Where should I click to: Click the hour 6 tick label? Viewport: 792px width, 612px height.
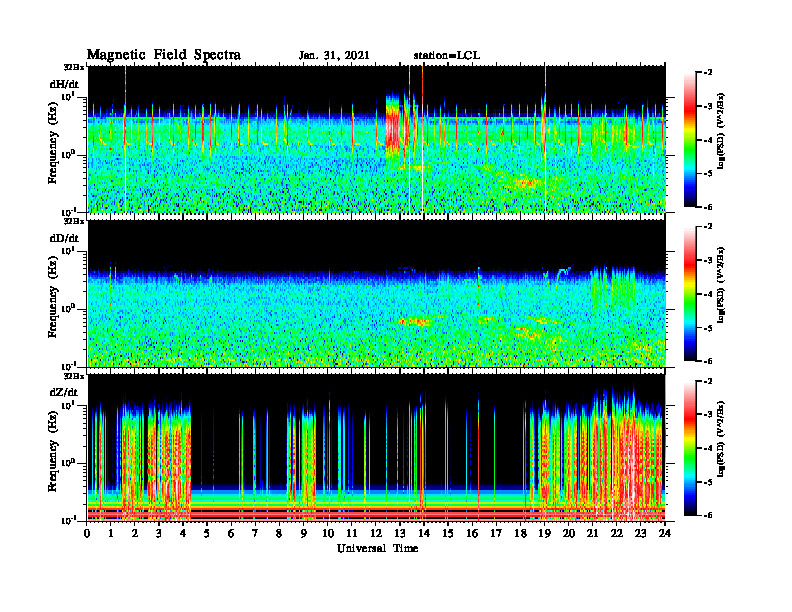pos(231,533)
